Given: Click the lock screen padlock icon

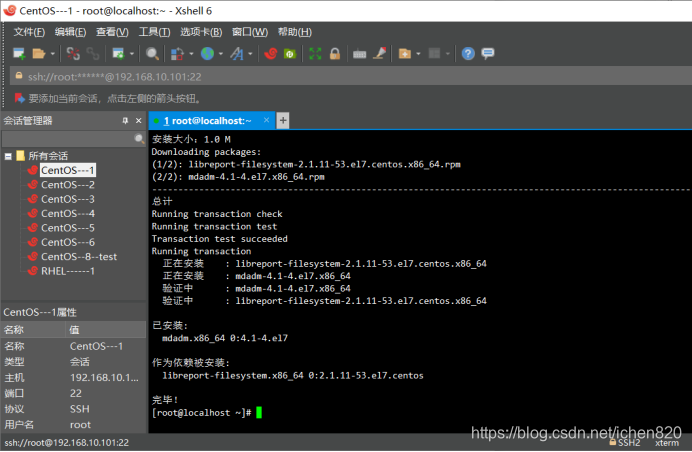Looking at the screenshot, I should click(335, 54).
